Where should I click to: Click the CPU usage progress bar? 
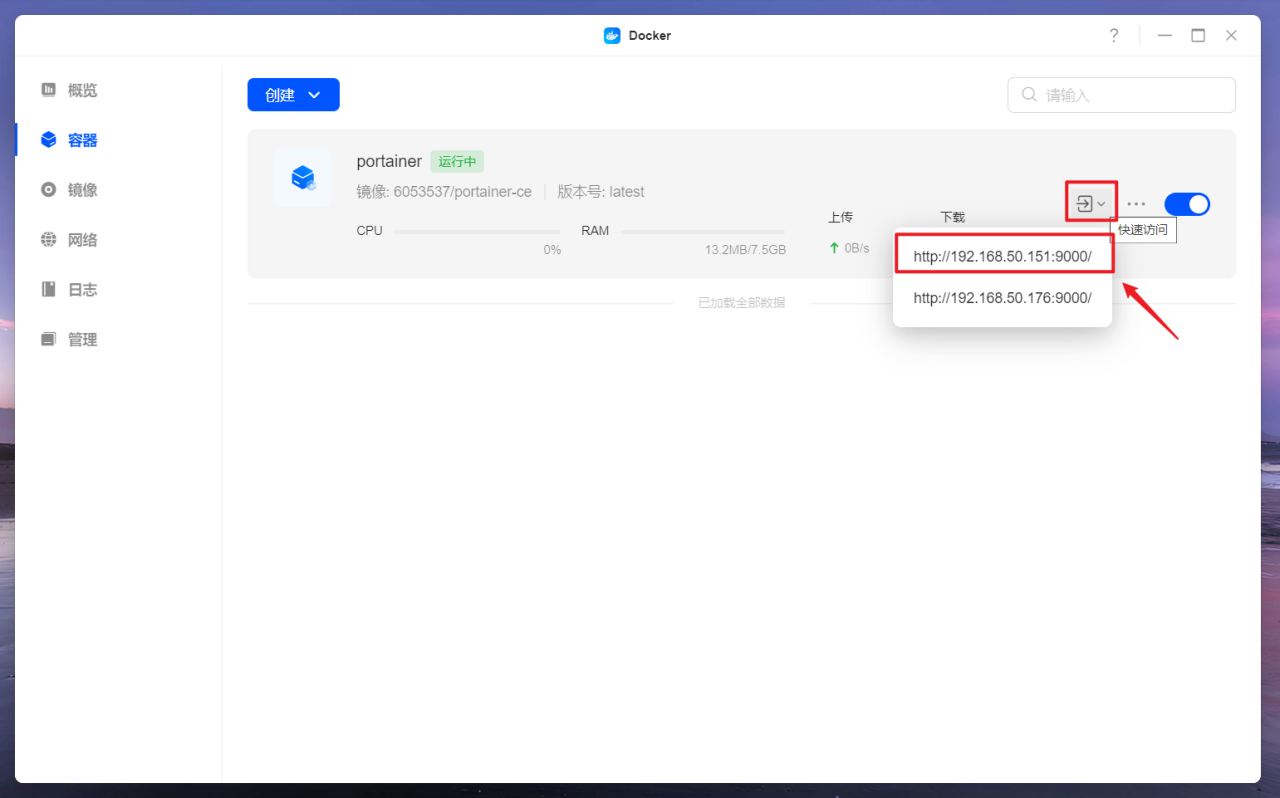click(x=477, y=231)
